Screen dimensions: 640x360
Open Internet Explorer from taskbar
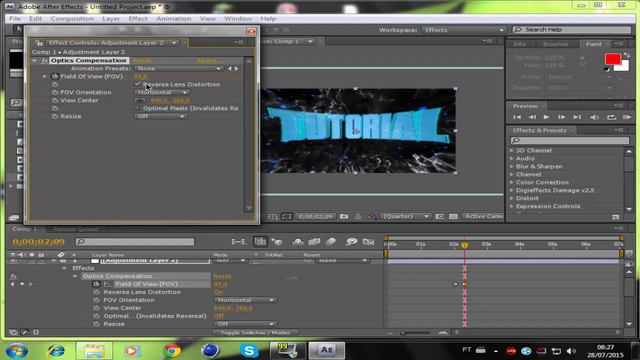[56, 351]
